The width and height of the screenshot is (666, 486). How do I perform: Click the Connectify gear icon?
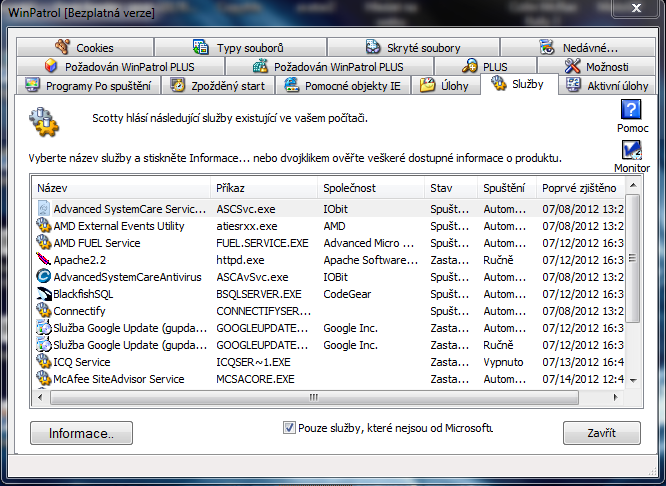[x=43, y=311]
